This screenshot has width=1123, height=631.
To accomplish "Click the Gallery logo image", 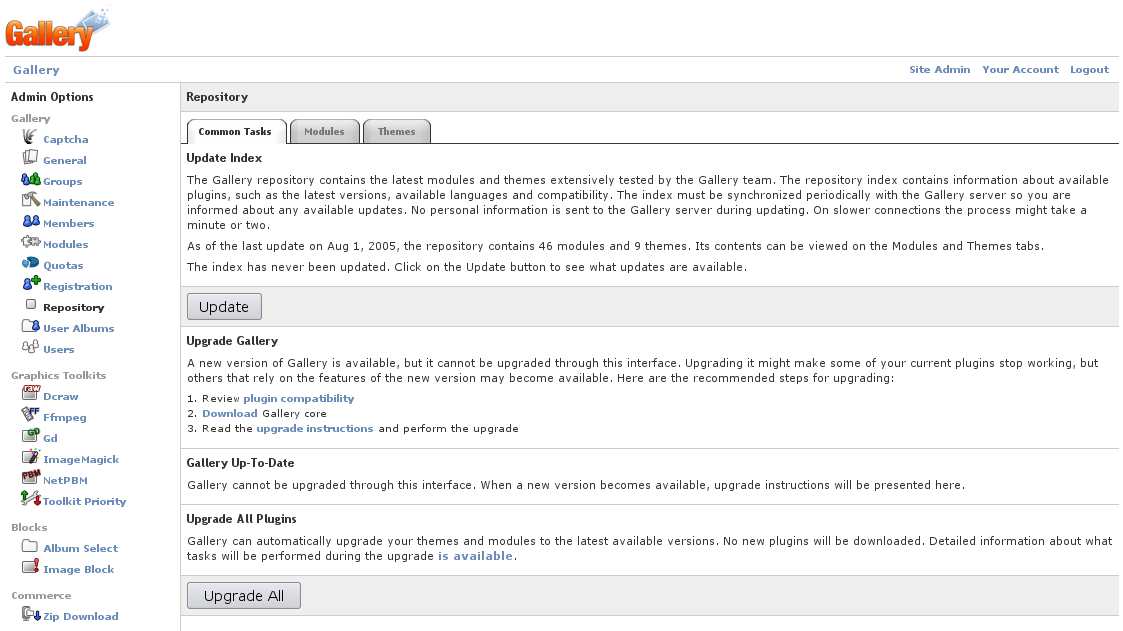I will (x=57, y=30).
